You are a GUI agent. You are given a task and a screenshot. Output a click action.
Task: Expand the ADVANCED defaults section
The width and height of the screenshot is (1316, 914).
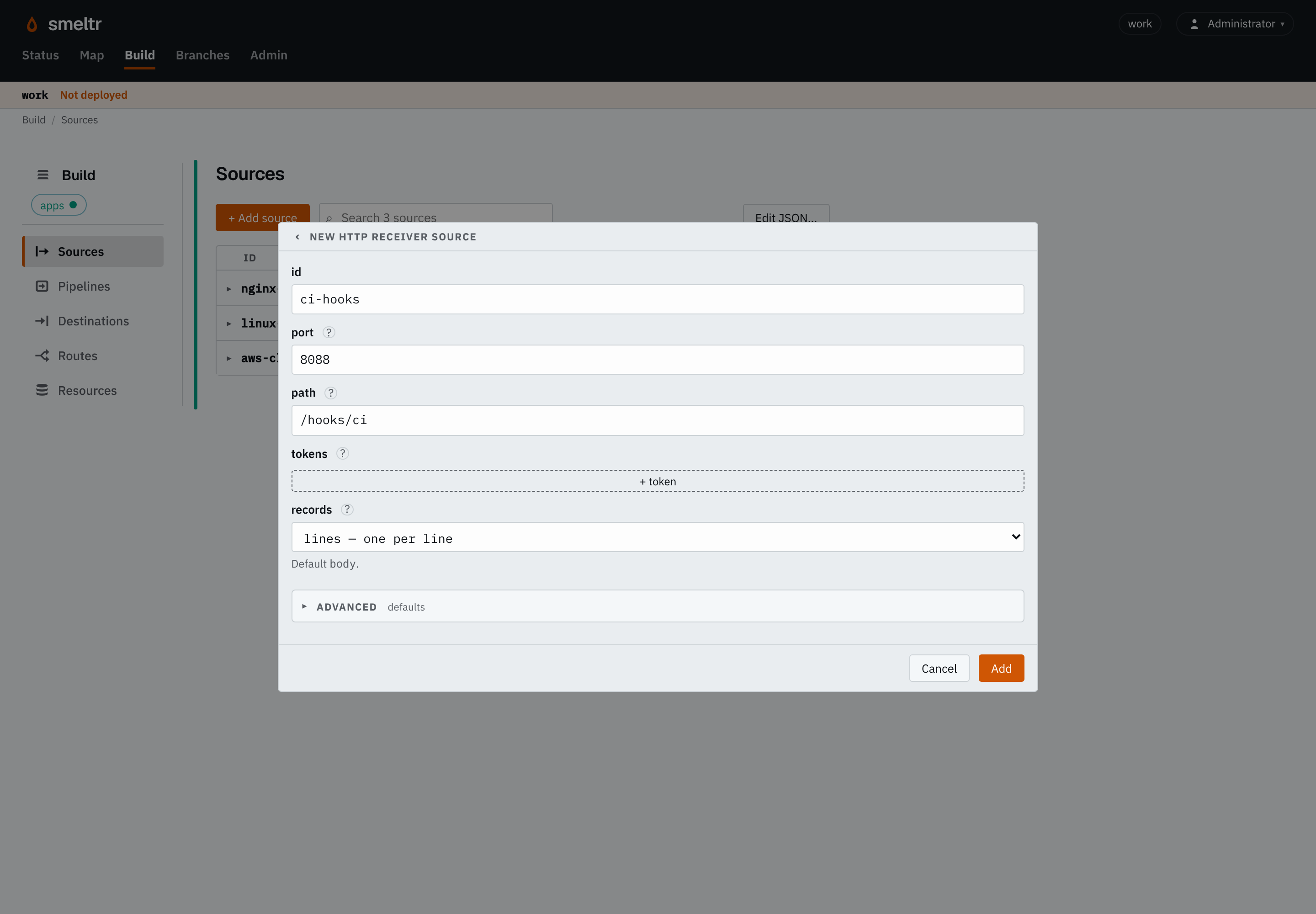pos(658,606)
